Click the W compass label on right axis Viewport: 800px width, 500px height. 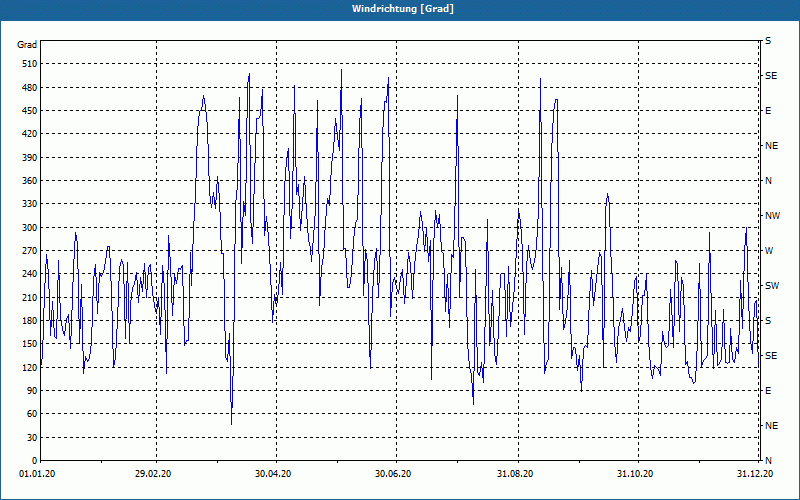point(769,251)
